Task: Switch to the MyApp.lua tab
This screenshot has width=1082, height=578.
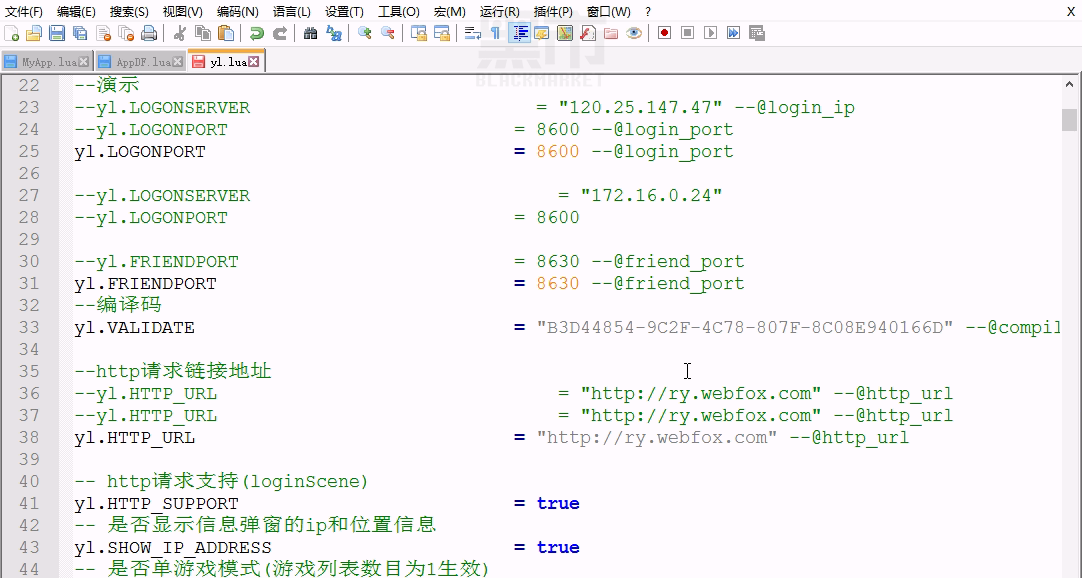Action: pos(48,62)
